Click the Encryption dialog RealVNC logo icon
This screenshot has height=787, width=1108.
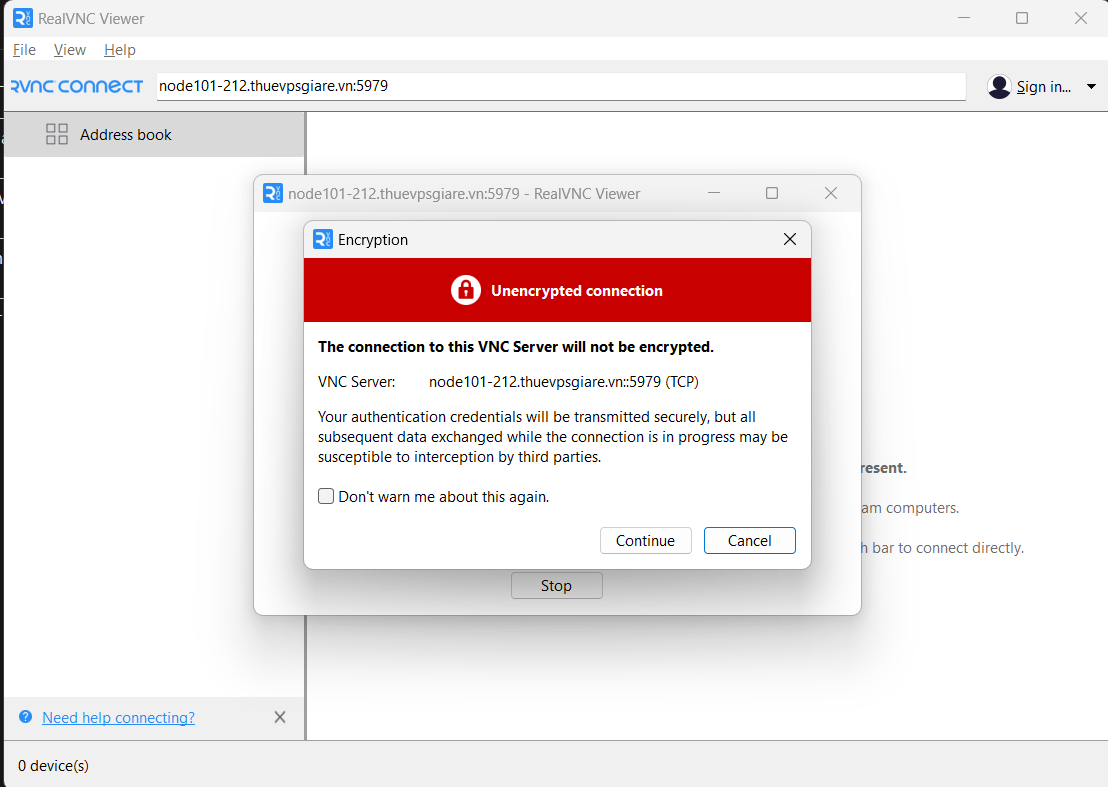[323, 239]
